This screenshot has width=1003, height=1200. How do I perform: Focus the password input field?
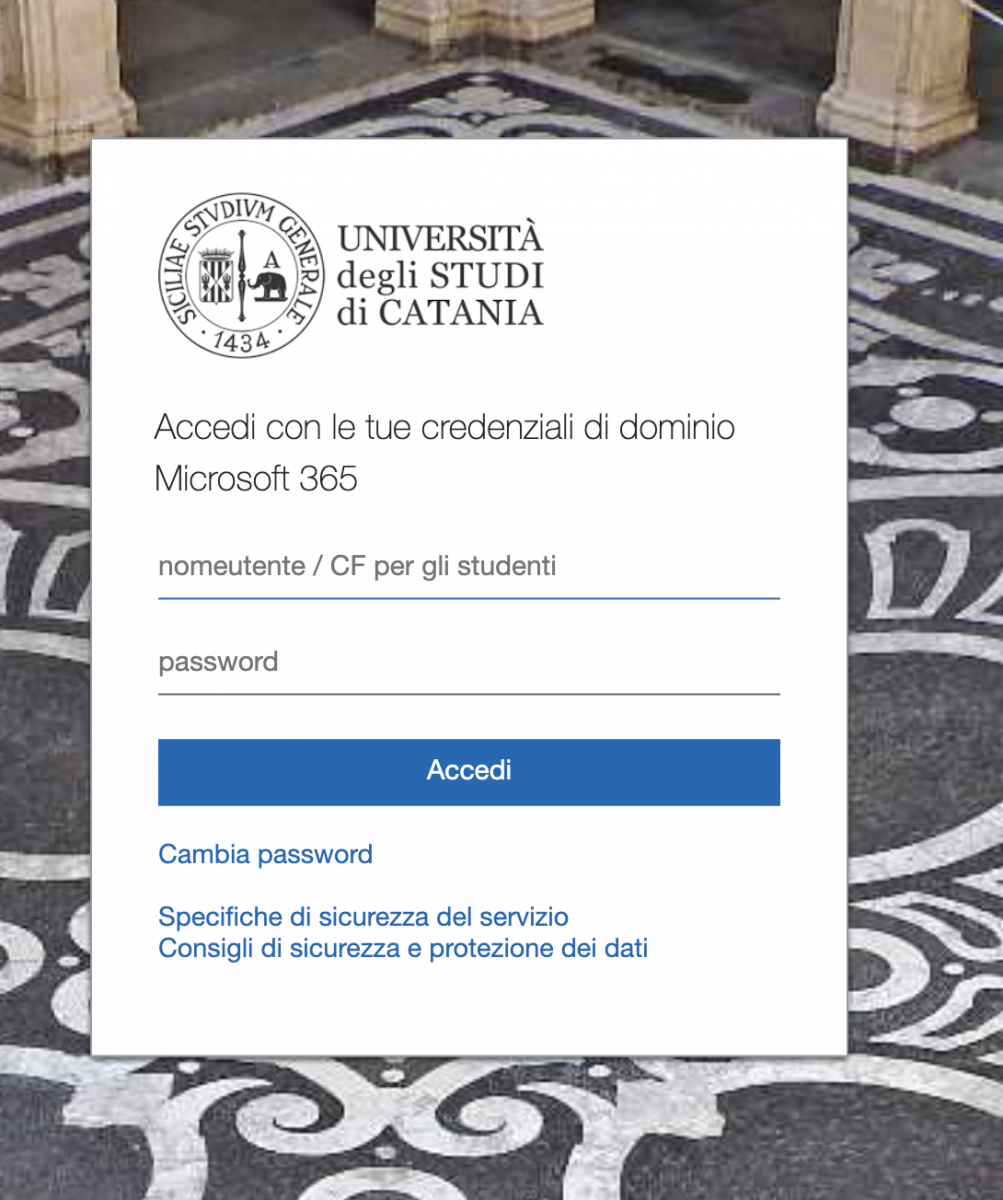pos(468,663)
